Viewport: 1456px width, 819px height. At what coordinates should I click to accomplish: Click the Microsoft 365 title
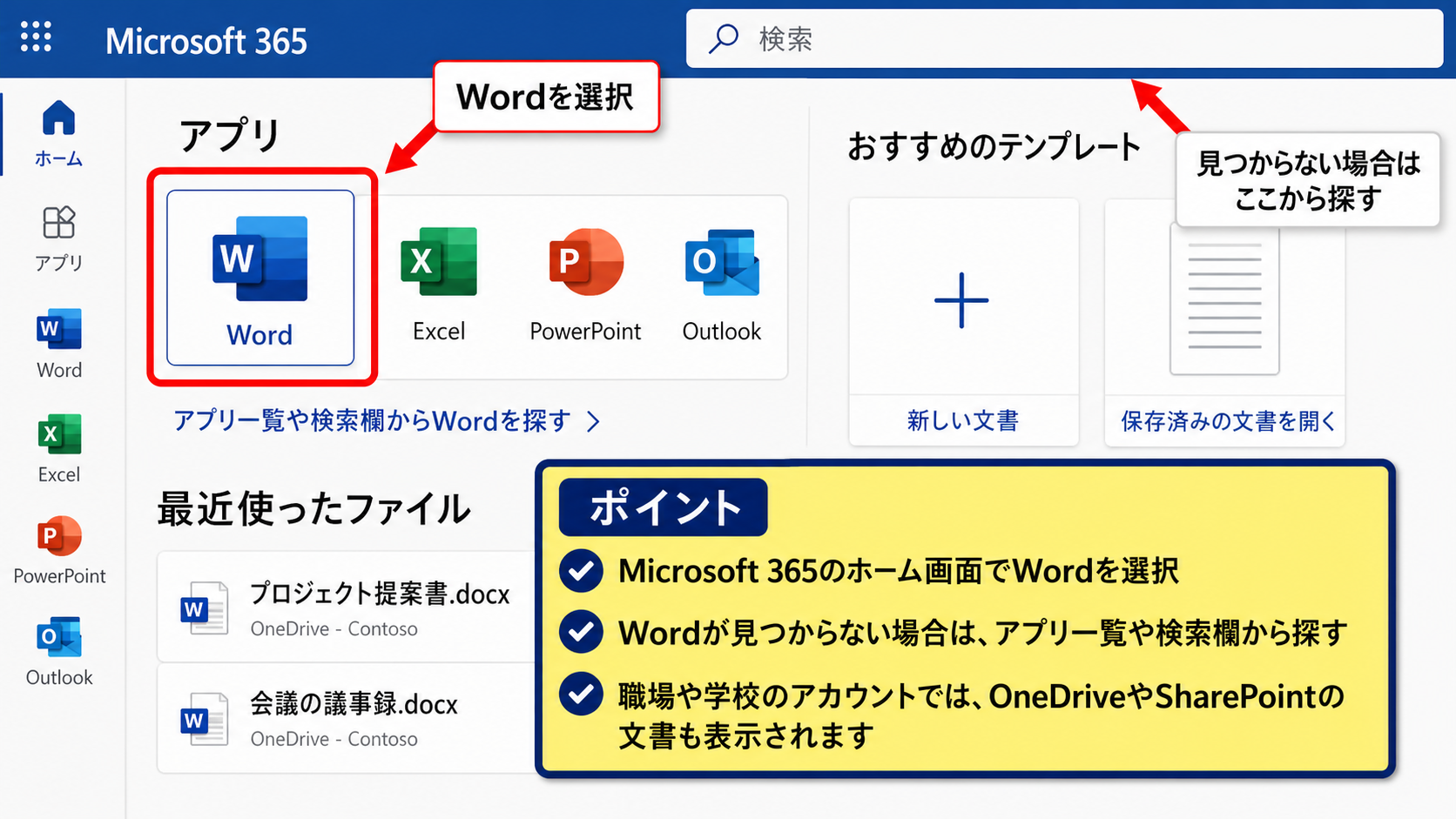[206, 41]
